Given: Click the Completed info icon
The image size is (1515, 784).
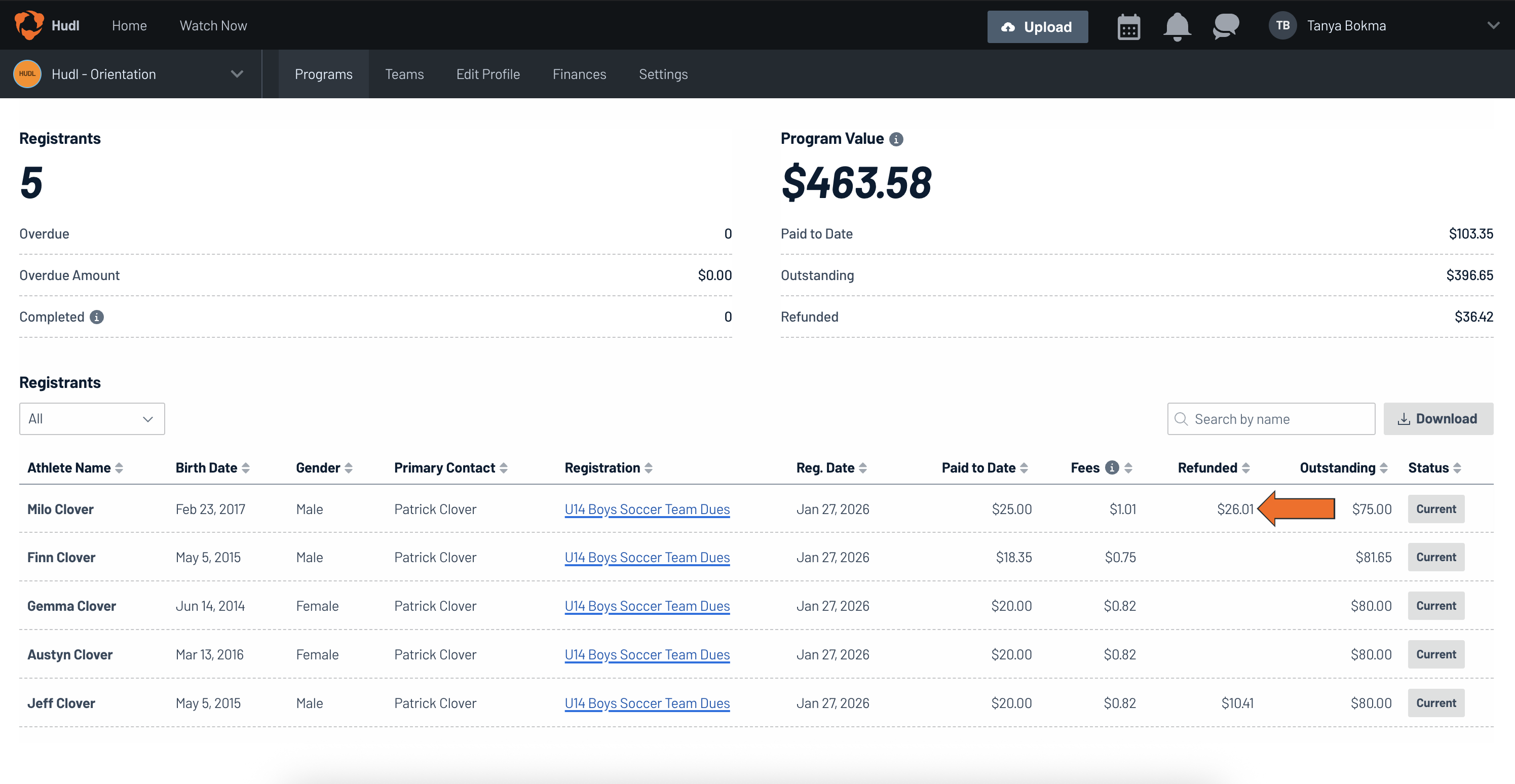Looking at the screenshot, I should click(x=96, y=318).
